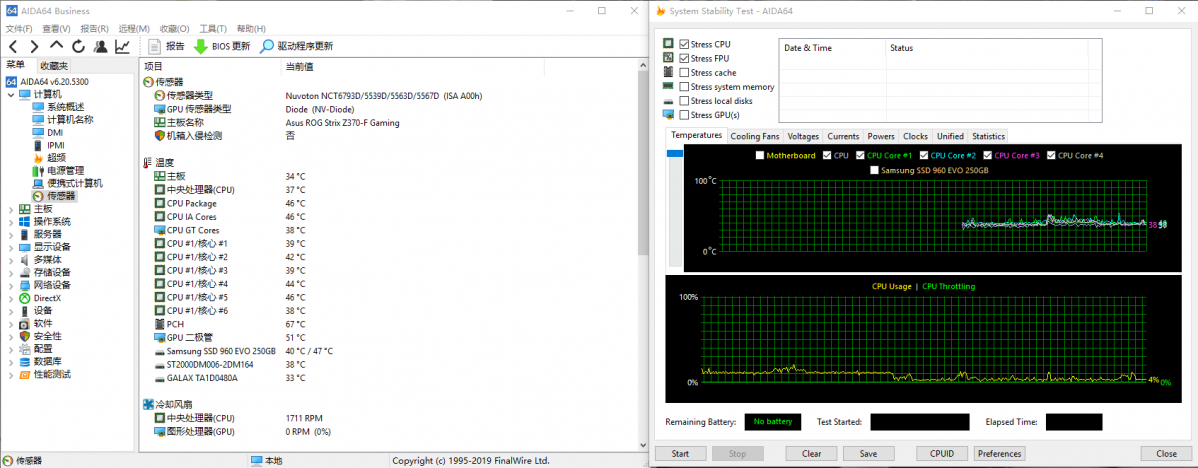This screenshot has width=1198, height=468.
Task: Switch to the Cooling Fans tab
Action: coord(754,136)
